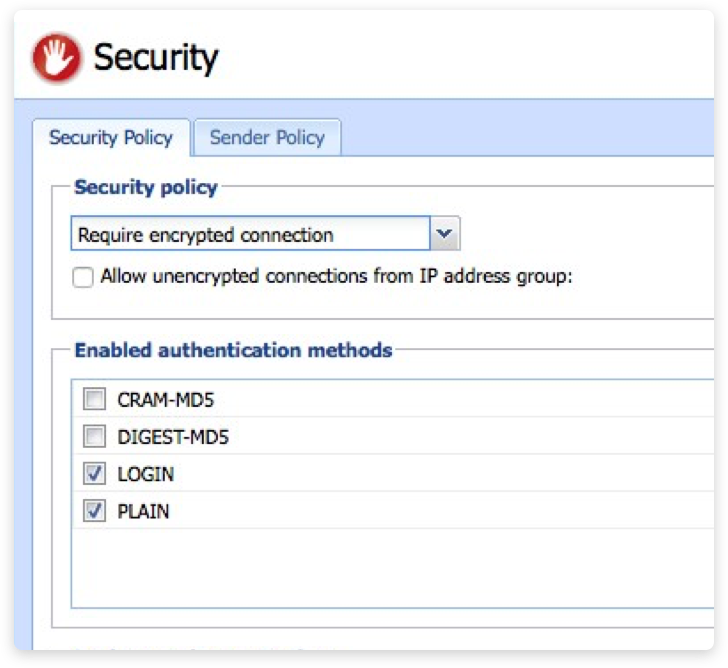
Task: Switch to the Sender Policy tab
Action: 267,138
